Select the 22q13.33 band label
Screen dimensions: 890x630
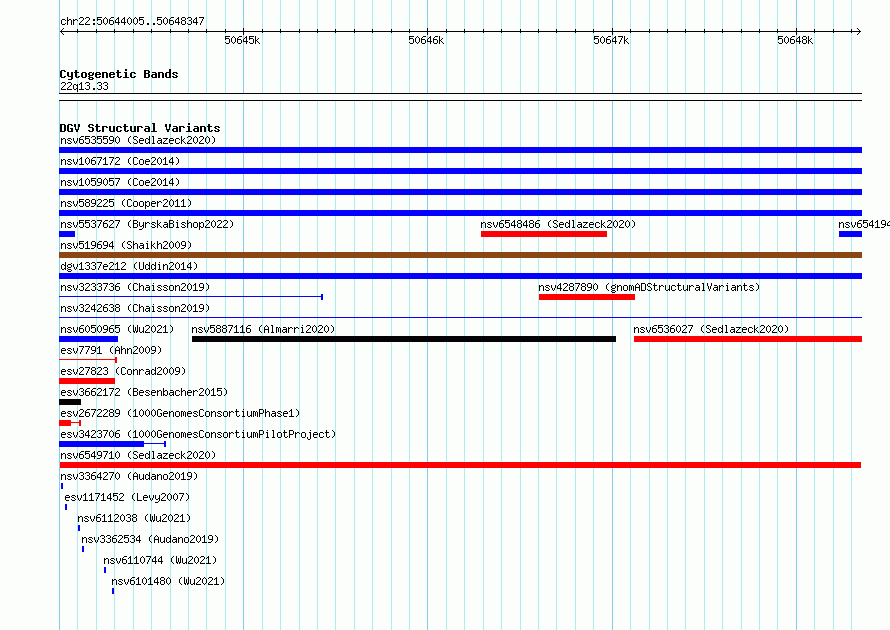[x=84, y=86]
